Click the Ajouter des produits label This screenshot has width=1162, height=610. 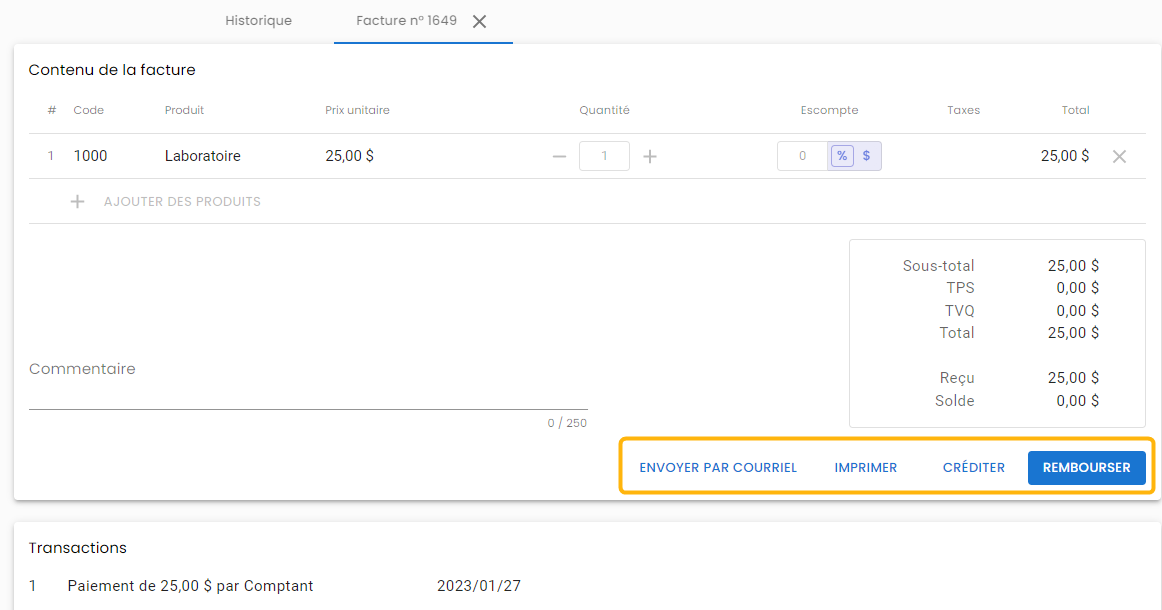coord(182,202)
